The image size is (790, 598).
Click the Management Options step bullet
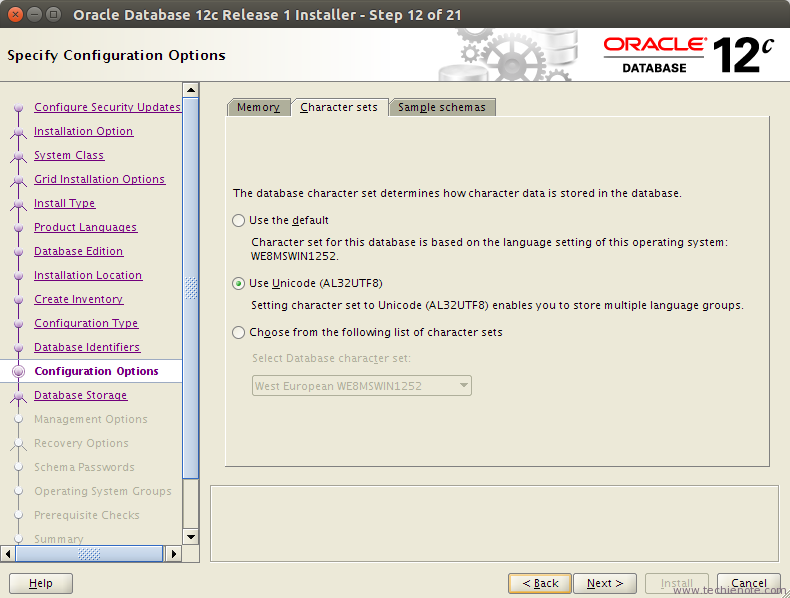point(19,419)
